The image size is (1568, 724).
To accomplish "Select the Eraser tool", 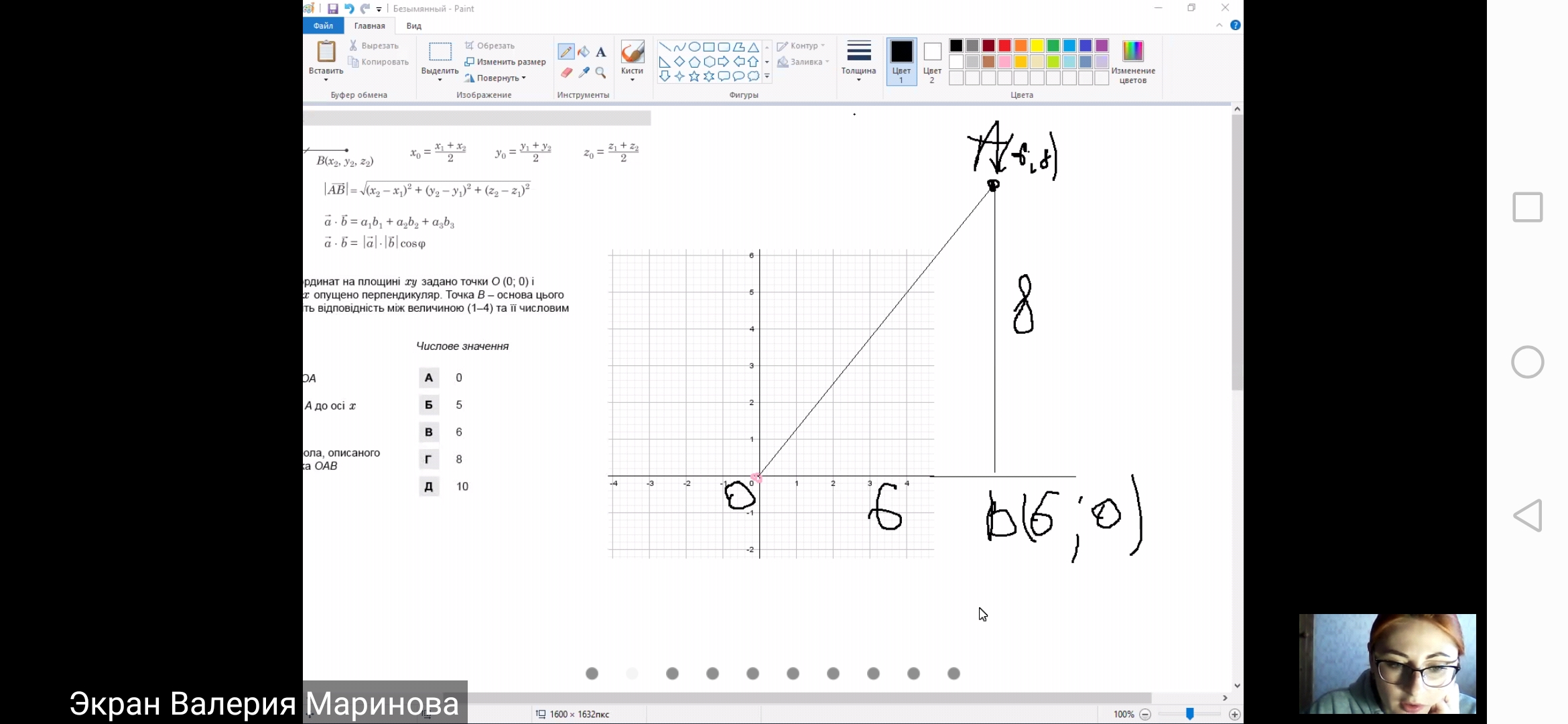I will [566, 72].
